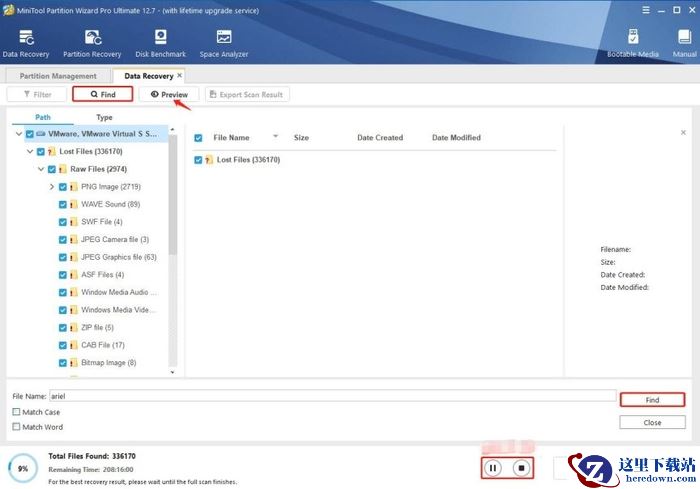Viewport: 700px width, 489px height.
Task: Collapse the Lost Files tree node
Action: coord(30,151)
